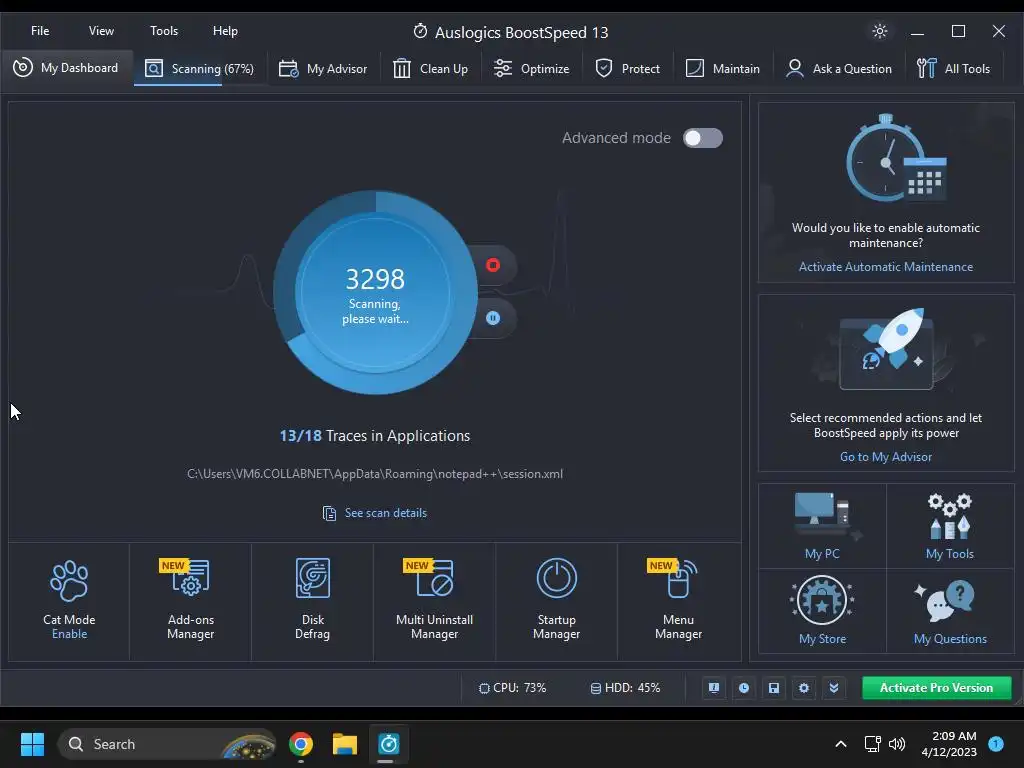The height and width of the screenshot is (768, 1024).
Task: Click Go to My Advisor link
Action: point(886,457)
